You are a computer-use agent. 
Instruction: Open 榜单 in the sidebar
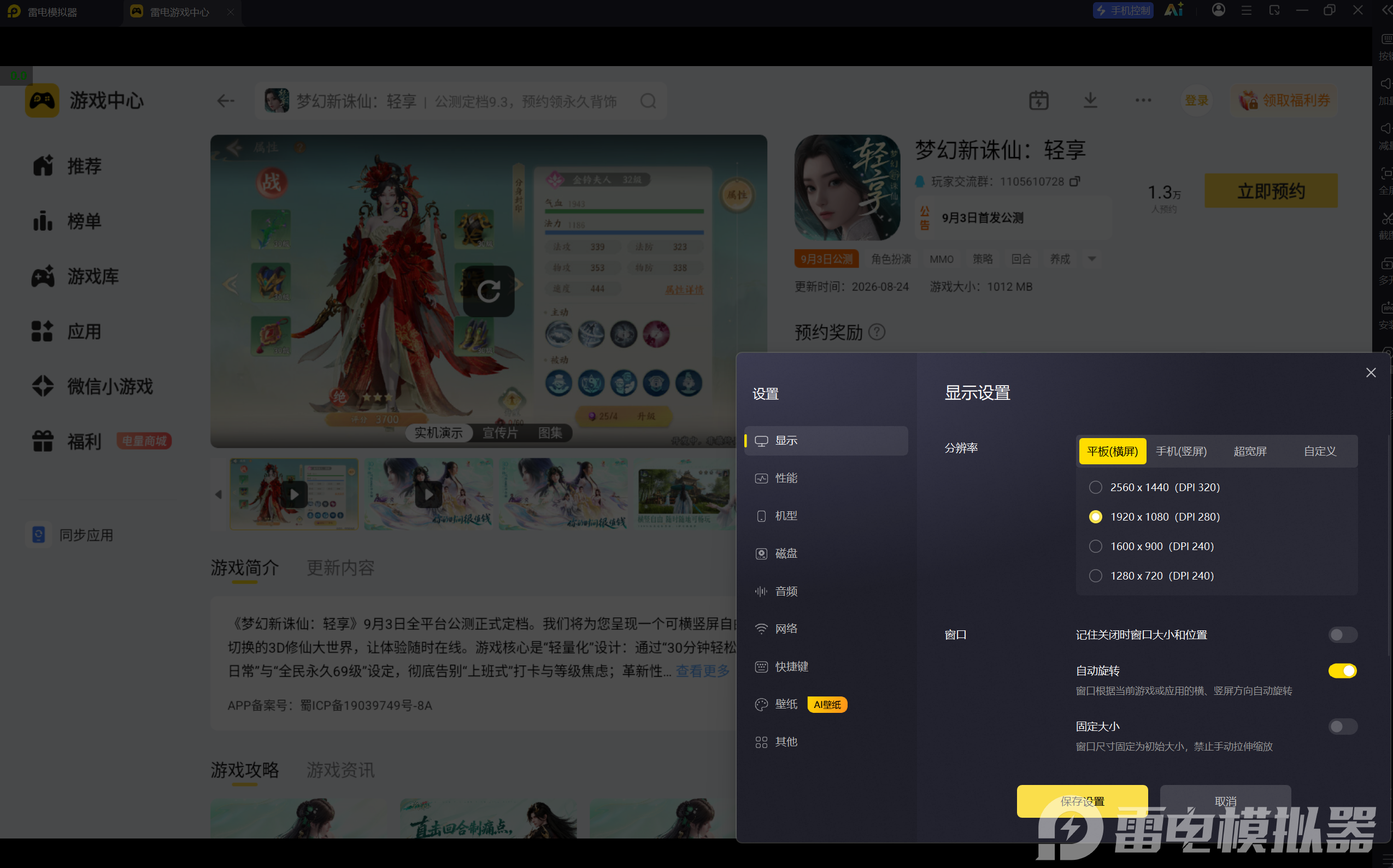[x=67, y=221]
